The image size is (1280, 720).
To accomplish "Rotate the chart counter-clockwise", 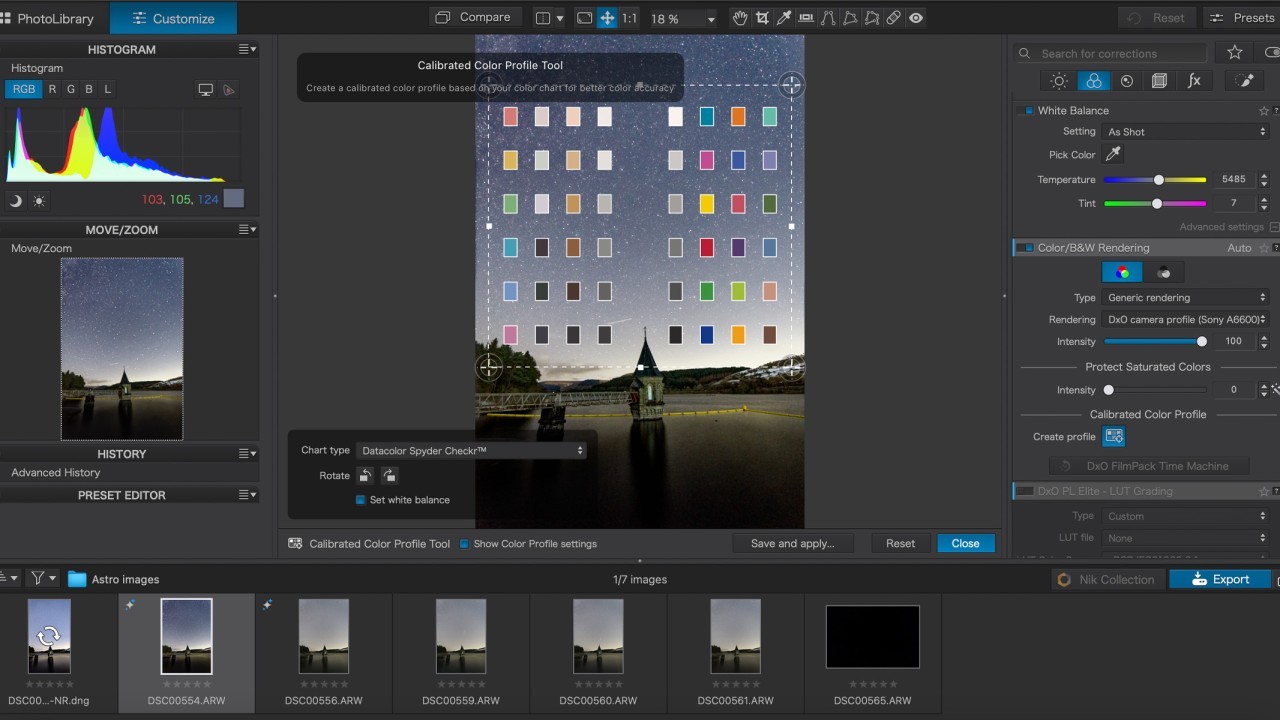I will [x=366, y=476].
